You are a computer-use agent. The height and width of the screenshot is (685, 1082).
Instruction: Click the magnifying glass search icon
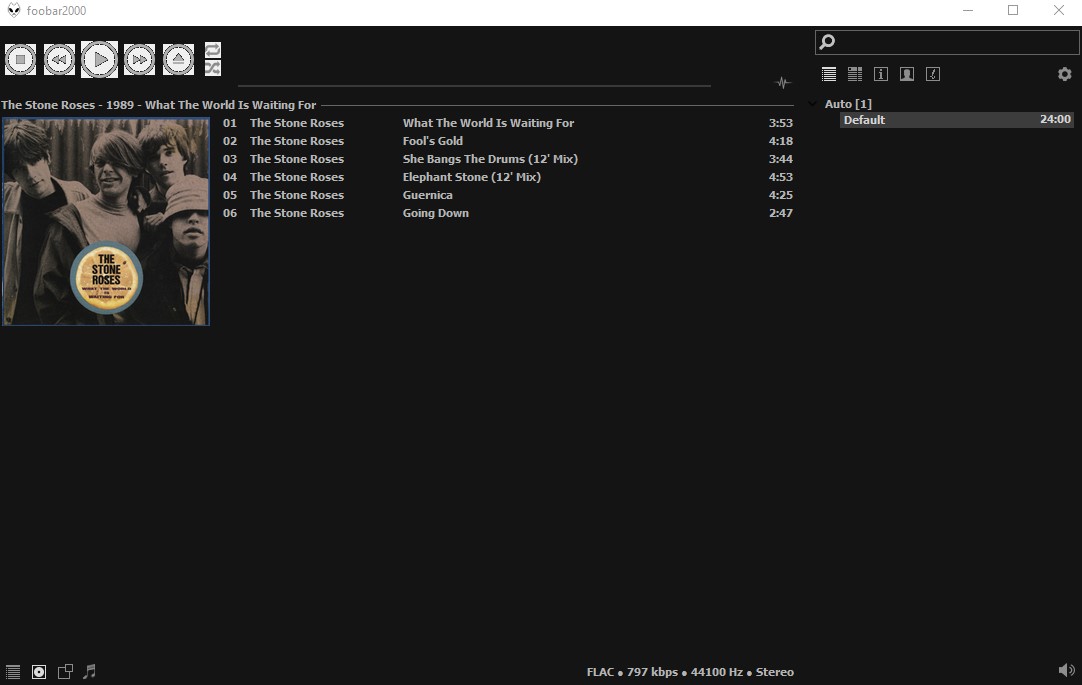pyautogui.click(x=827, y=42)
